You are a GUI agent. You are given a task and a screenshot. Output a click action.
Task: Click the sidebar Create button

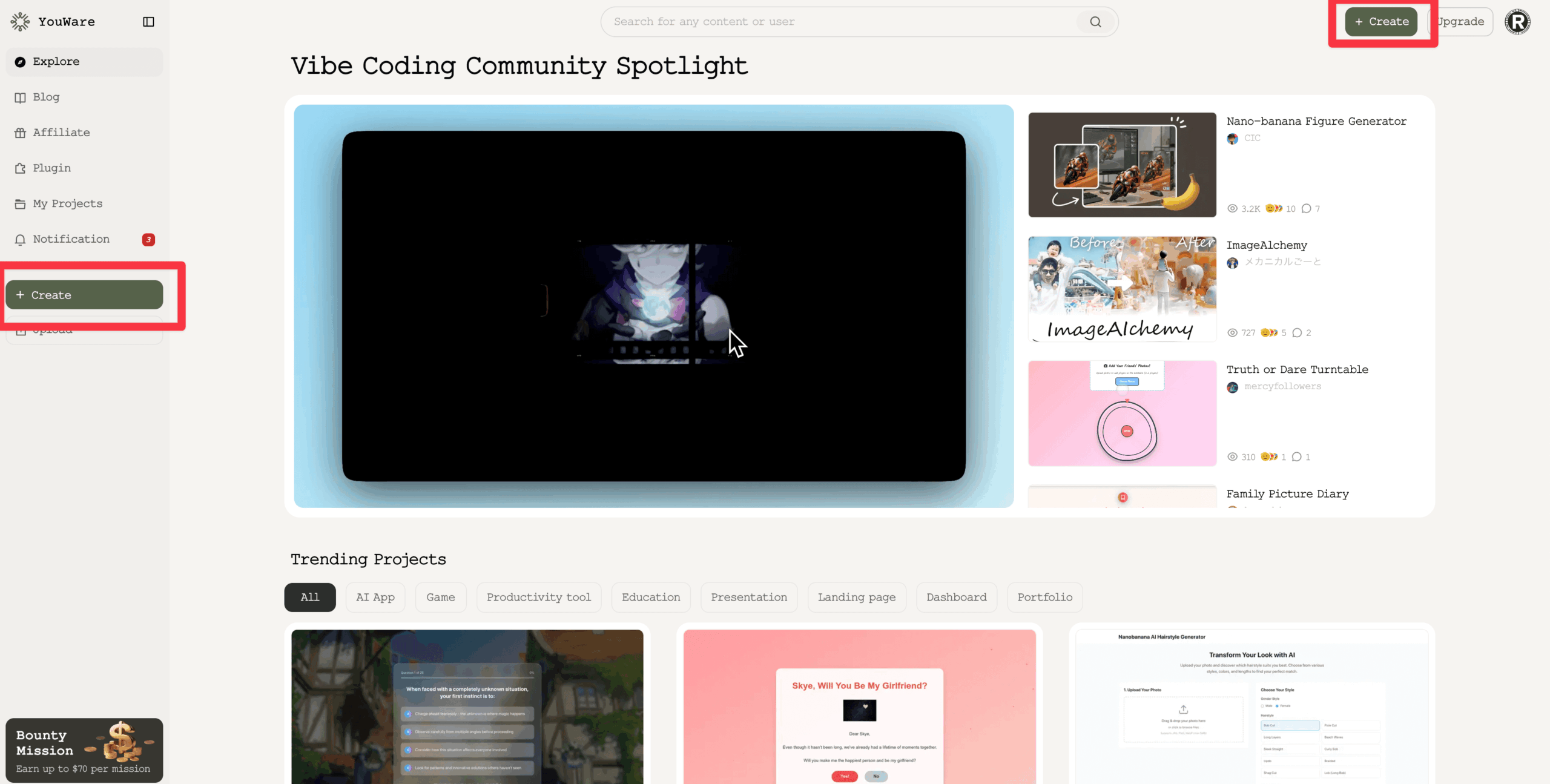coord(84,295)
